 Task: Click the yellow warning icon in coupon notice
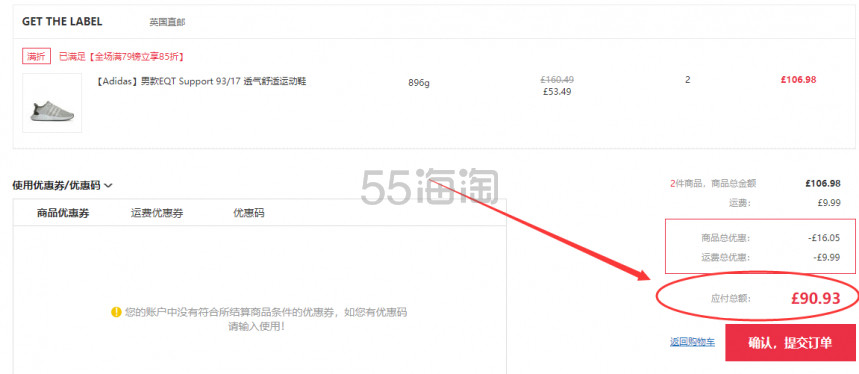tap(116, 312)
